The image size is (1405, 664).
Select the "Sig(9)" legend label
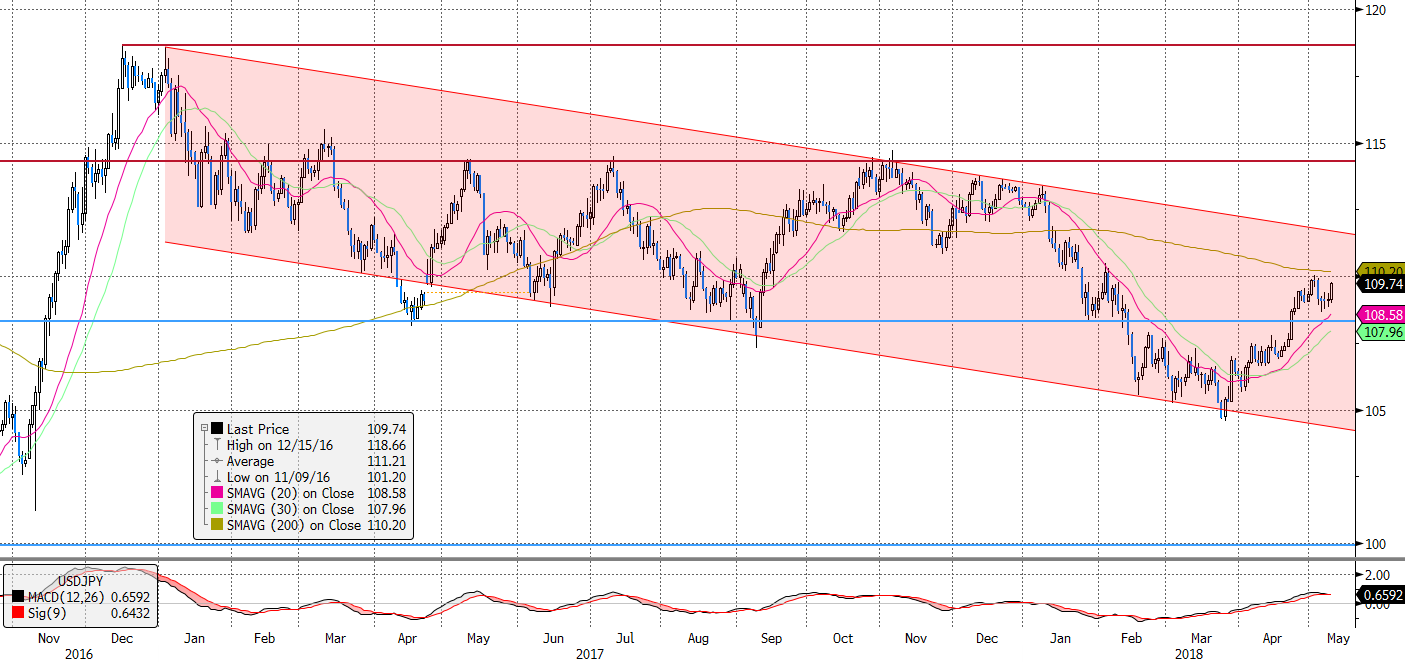point(47,613)
